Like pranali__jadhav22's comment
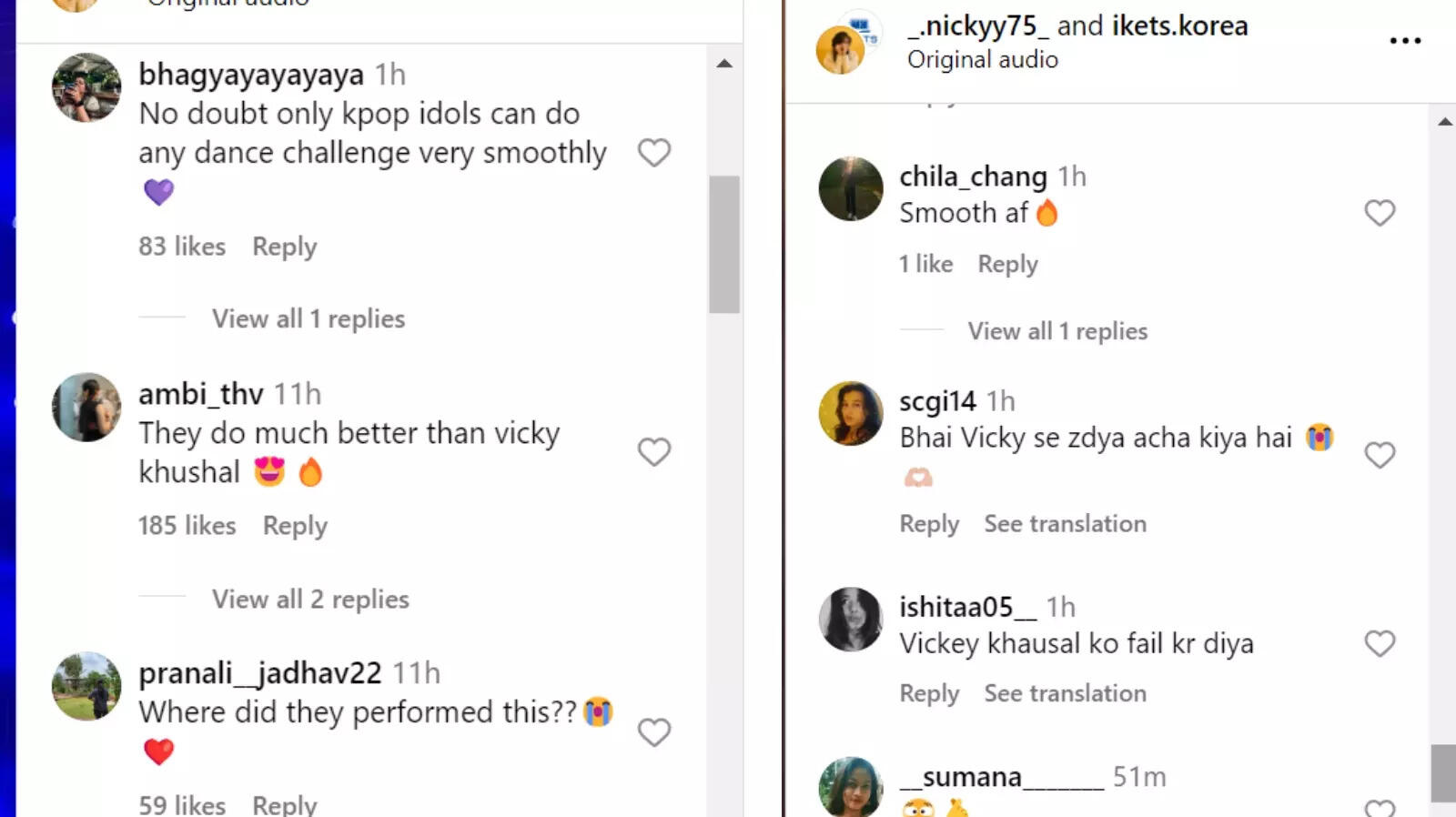 654,732
